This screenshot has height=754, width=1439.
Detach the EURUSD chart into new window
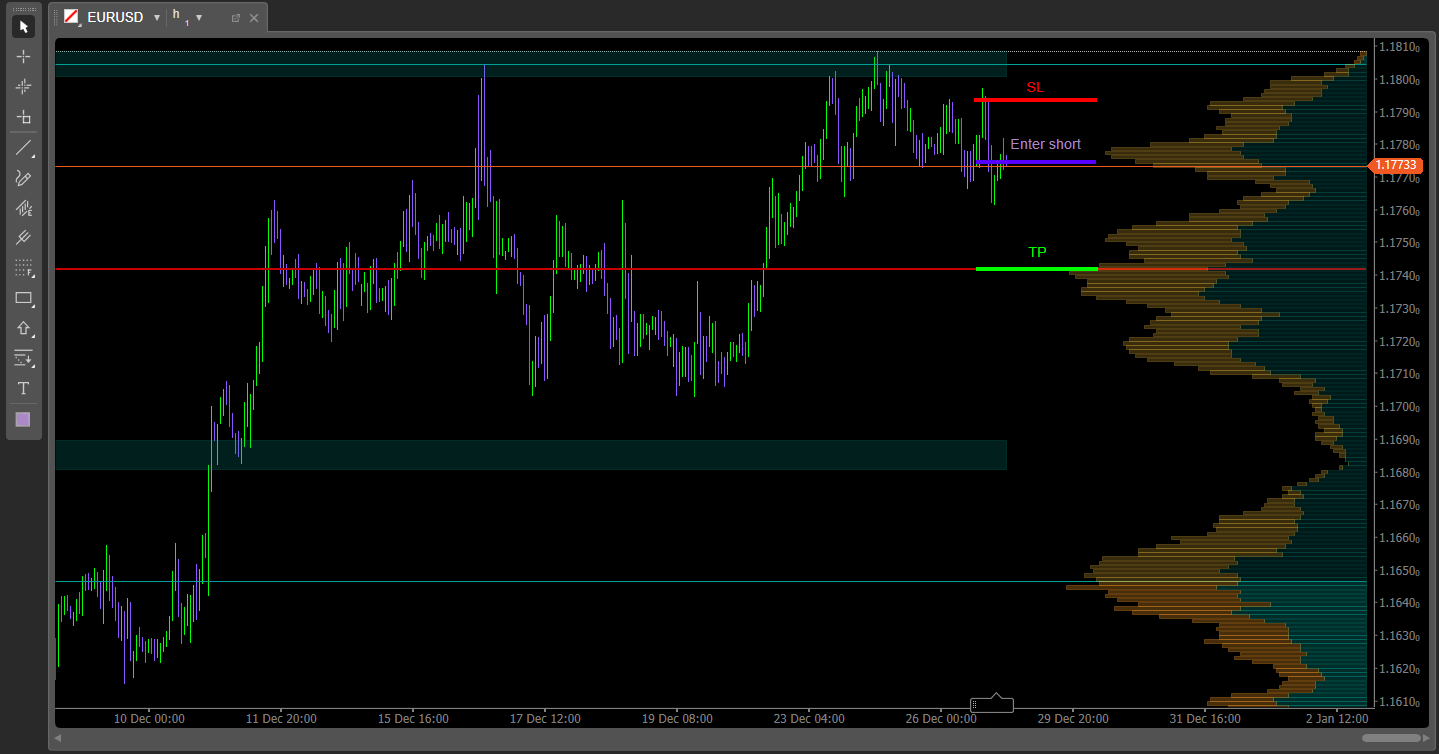pos(236,18)
